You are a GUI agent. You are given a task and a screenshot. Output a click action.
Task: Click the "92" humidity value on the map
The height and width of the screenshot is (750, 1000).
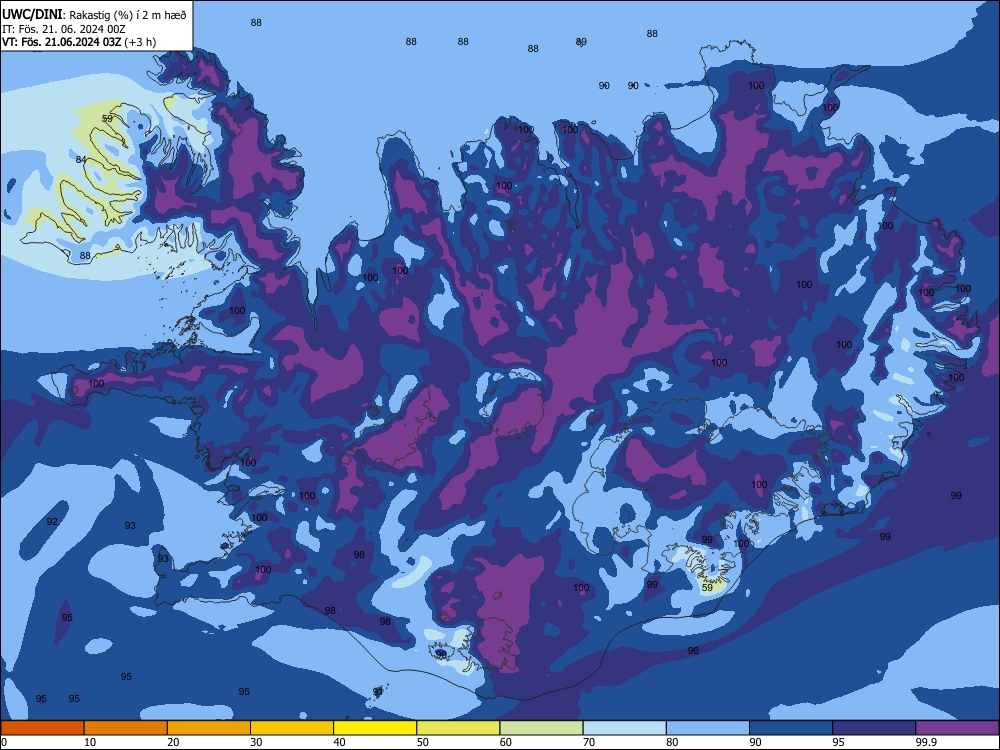[52, 522]
